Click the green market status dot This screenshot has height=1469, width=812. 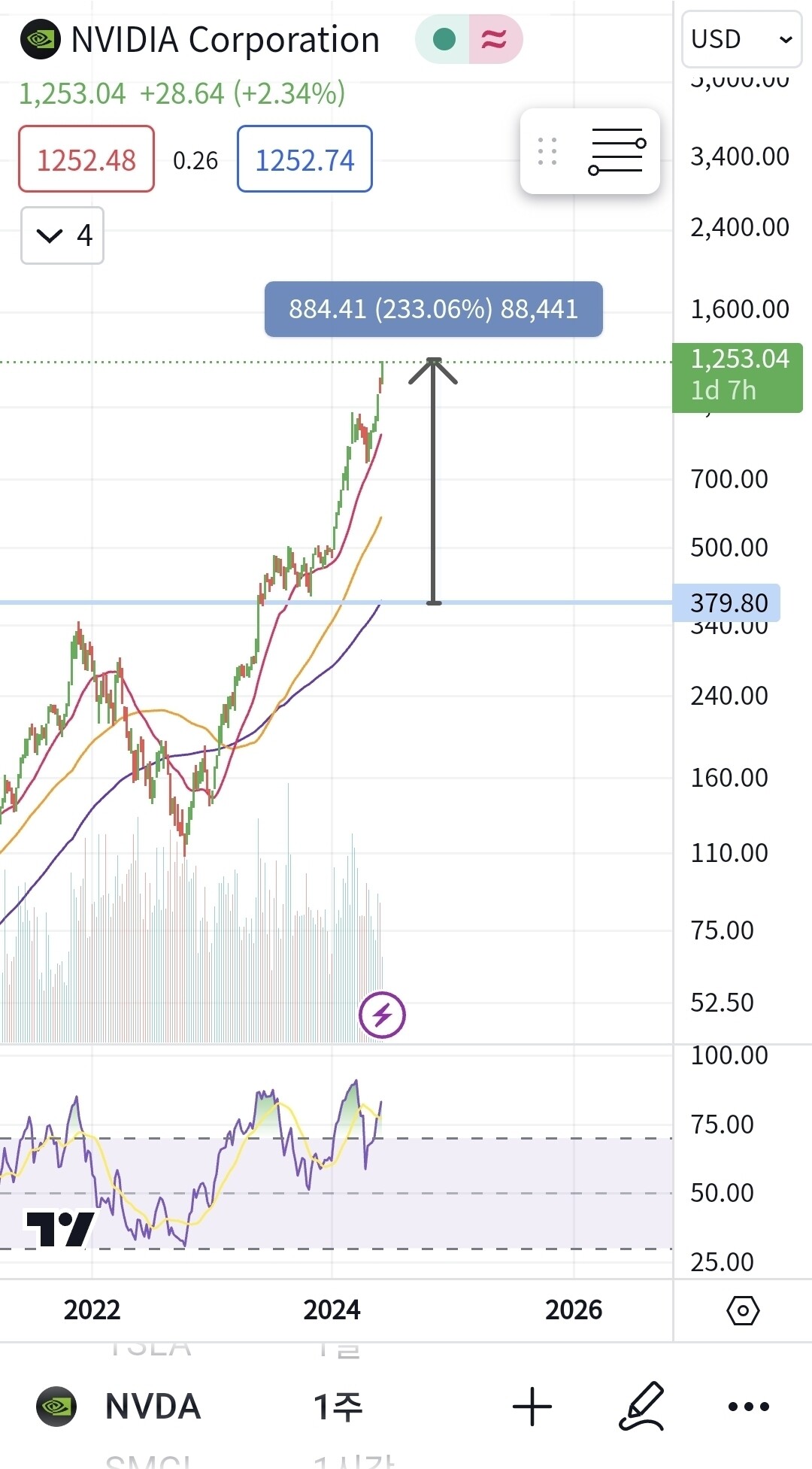(x=444, y=39)
